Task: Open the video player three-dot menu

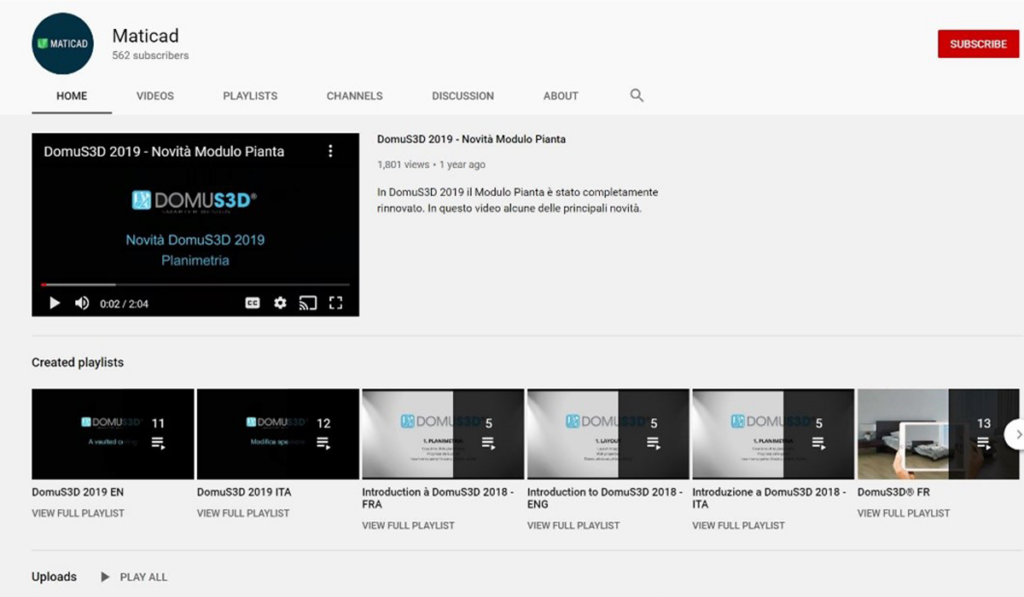Action: click(x=330, y=151)
